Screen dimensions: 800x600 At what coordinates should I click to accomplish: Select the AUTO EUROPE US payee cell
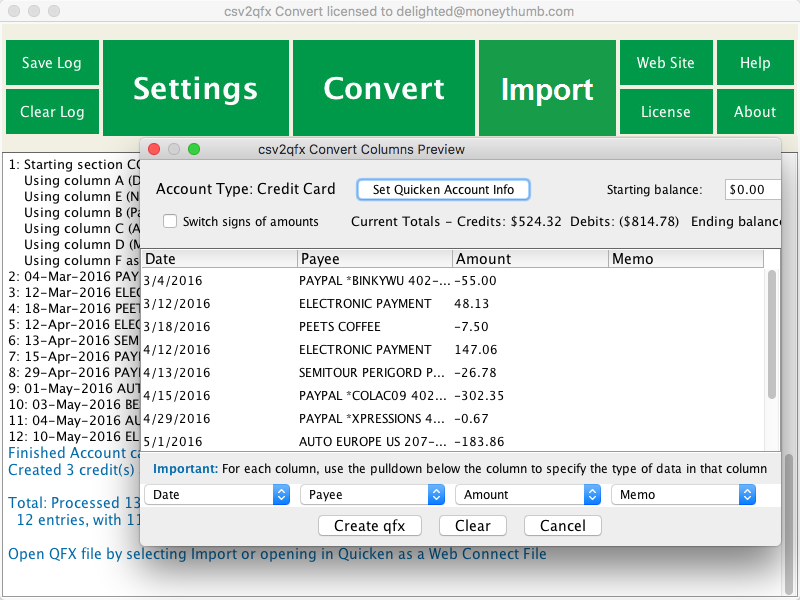[x=375, y=441]
